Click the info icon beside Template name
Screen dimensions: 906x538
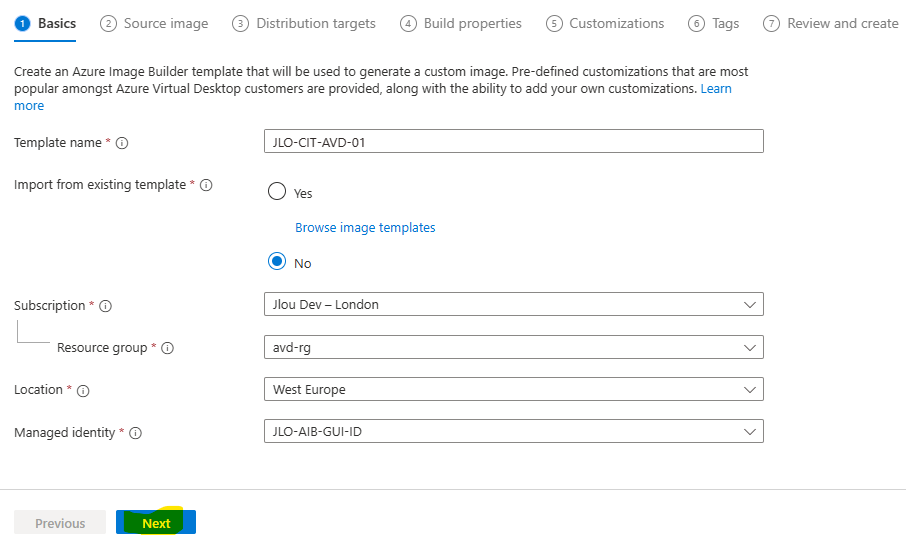122,143
